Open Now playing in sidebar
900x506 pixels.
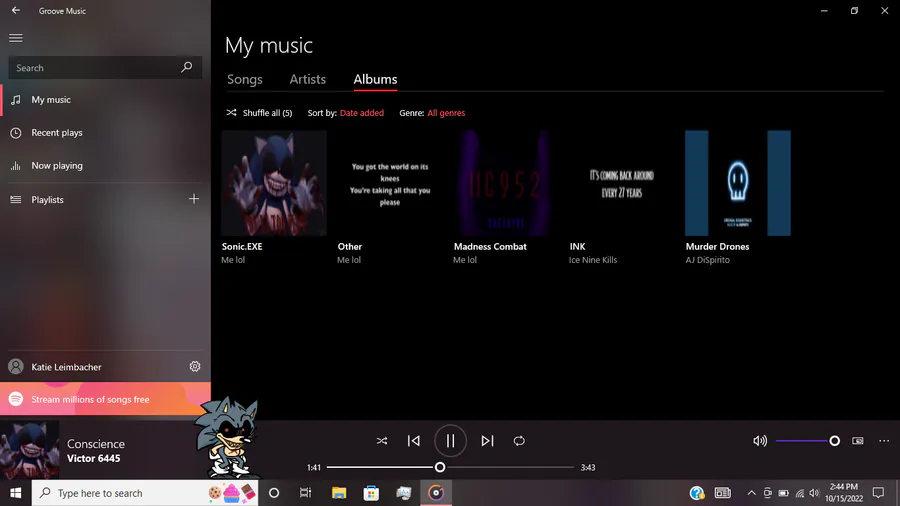(x=105, y=166)
